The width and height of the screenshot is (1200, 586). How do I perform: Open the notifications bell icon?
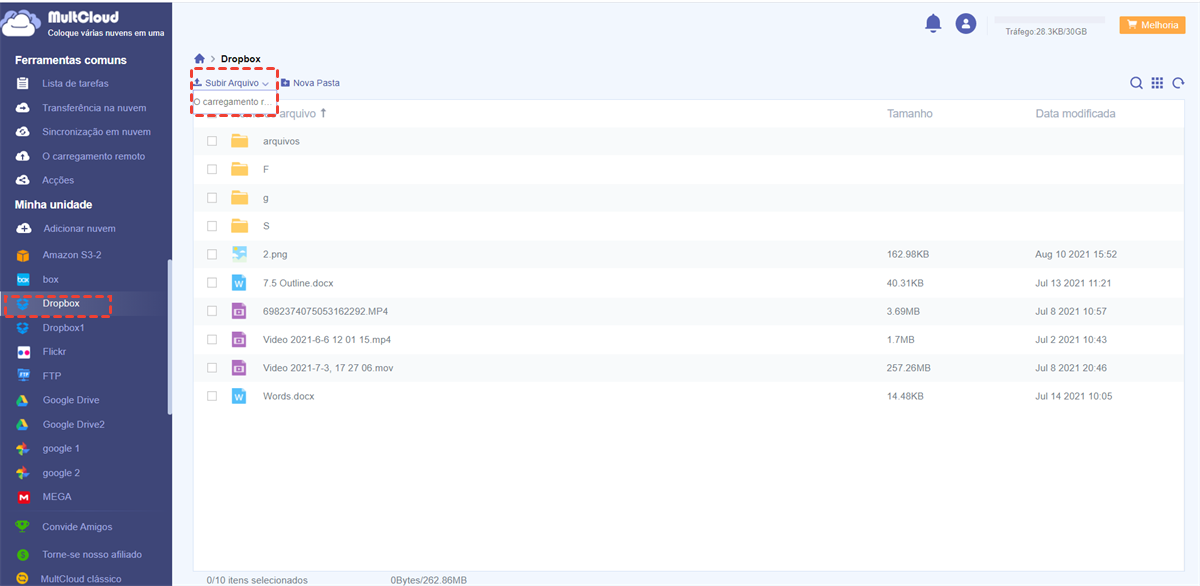tap(933, 23)
